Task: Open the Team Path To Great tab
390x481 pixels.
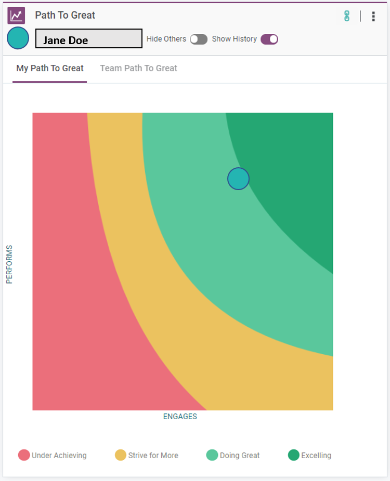Action: [x=139, y=68]
